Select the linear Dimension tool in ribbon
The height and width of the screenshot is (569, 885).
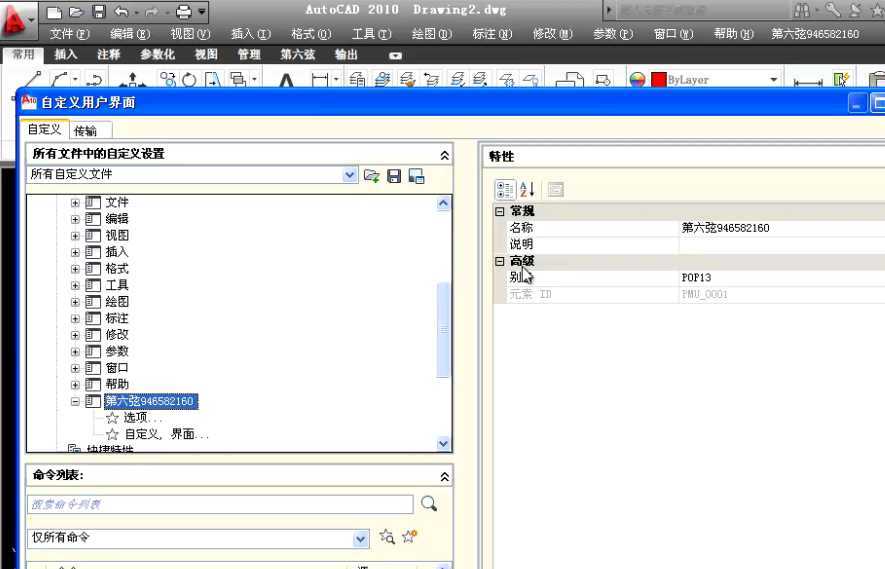[x=319, y=80]
